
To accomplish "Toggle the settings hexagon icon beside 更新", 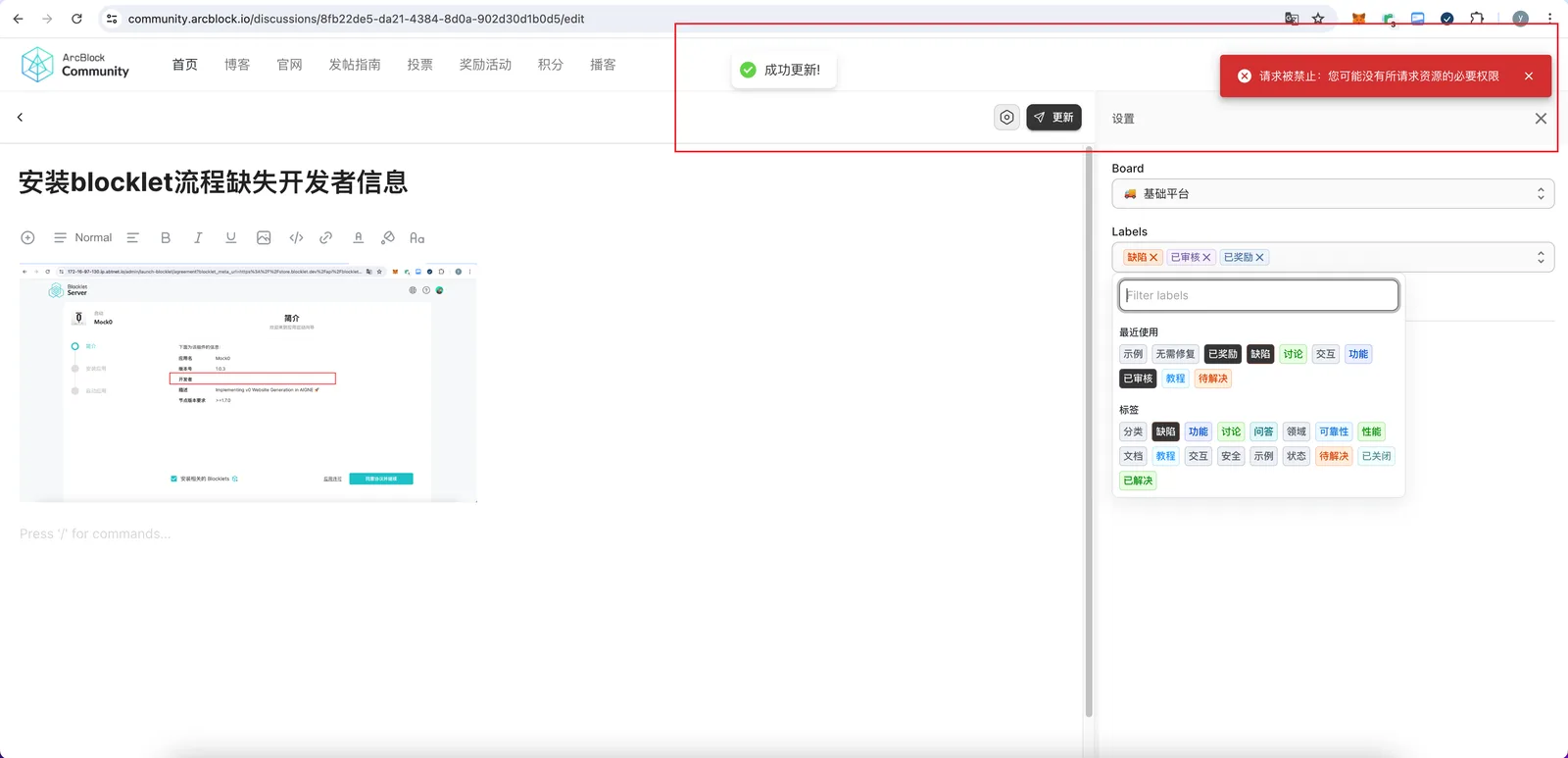I will tap(1006, 118).
